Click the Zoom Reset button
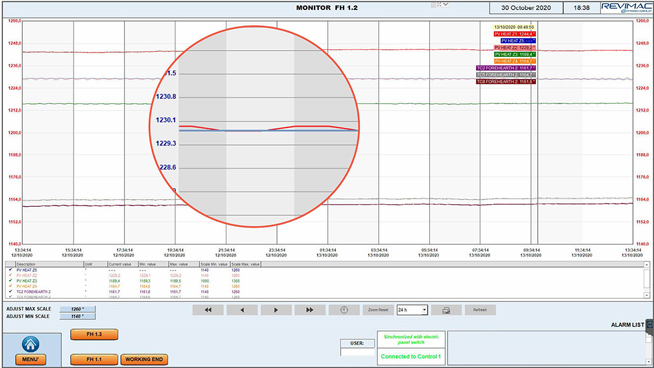The height and width of the screenshot is (368, 654). click(378, 310)
